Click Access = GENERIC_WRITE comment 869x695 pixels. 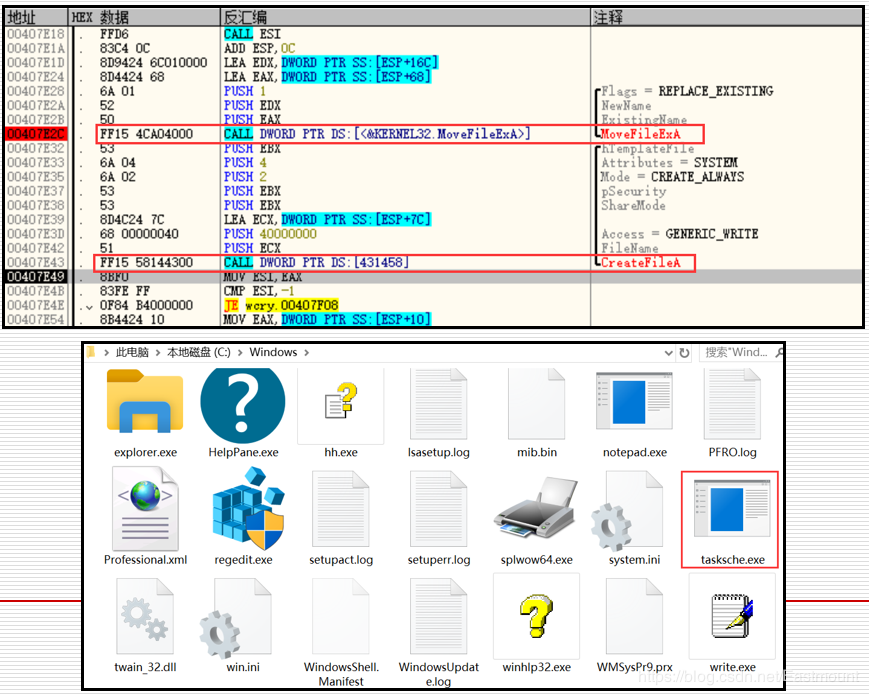tap(680, 234)
